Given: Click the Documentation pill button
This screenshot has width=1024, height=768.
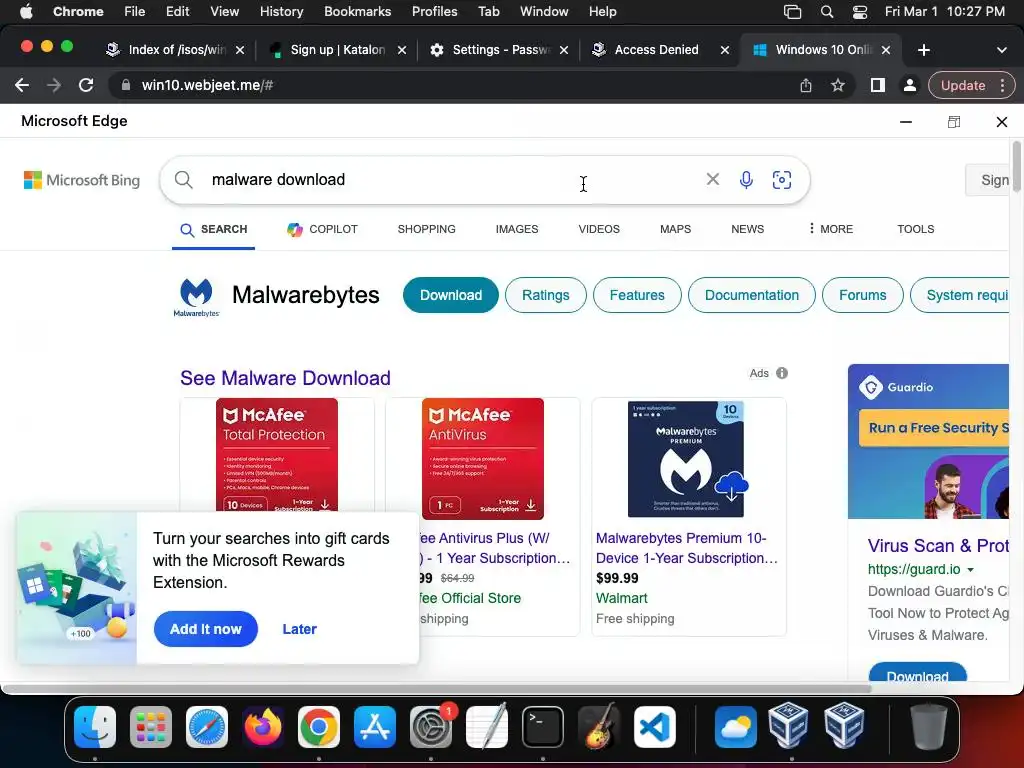Looking at the screenshot, I should [x=752, y=295].
